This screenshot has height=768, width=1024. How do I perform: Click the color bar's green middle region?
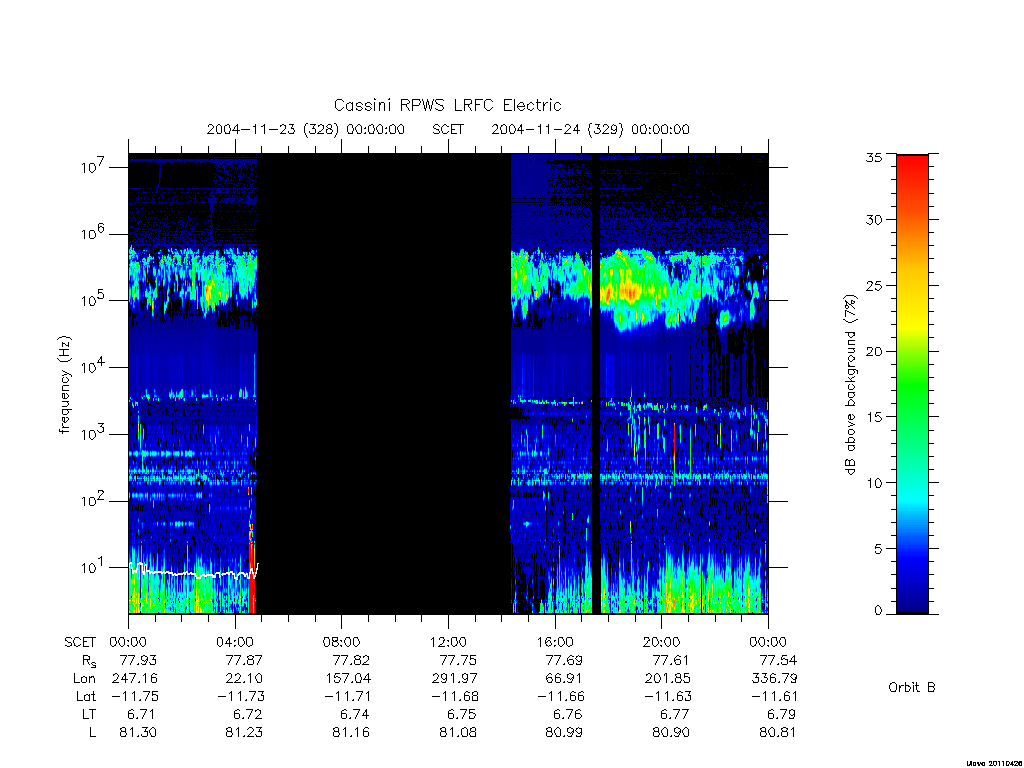[x=912, y=385]
